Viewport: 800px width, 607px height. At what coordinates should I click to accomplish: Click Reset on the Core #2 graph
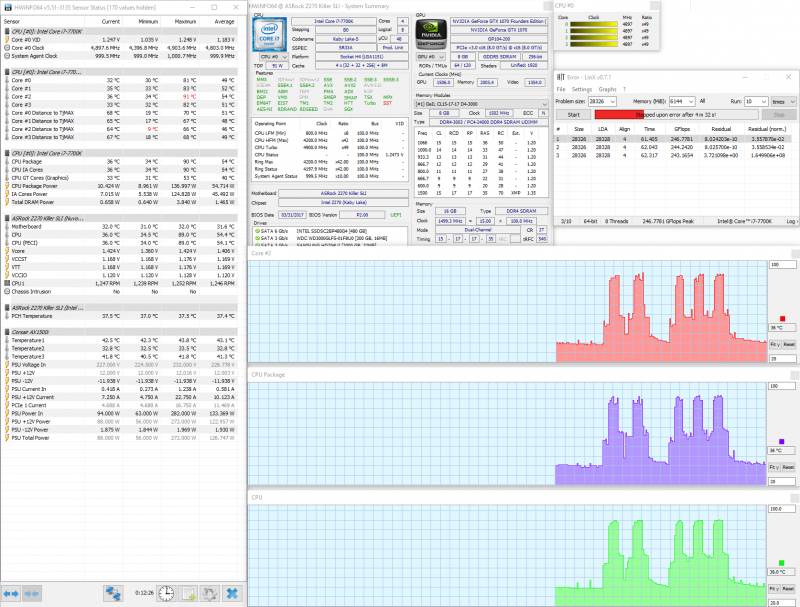point(789,345)
